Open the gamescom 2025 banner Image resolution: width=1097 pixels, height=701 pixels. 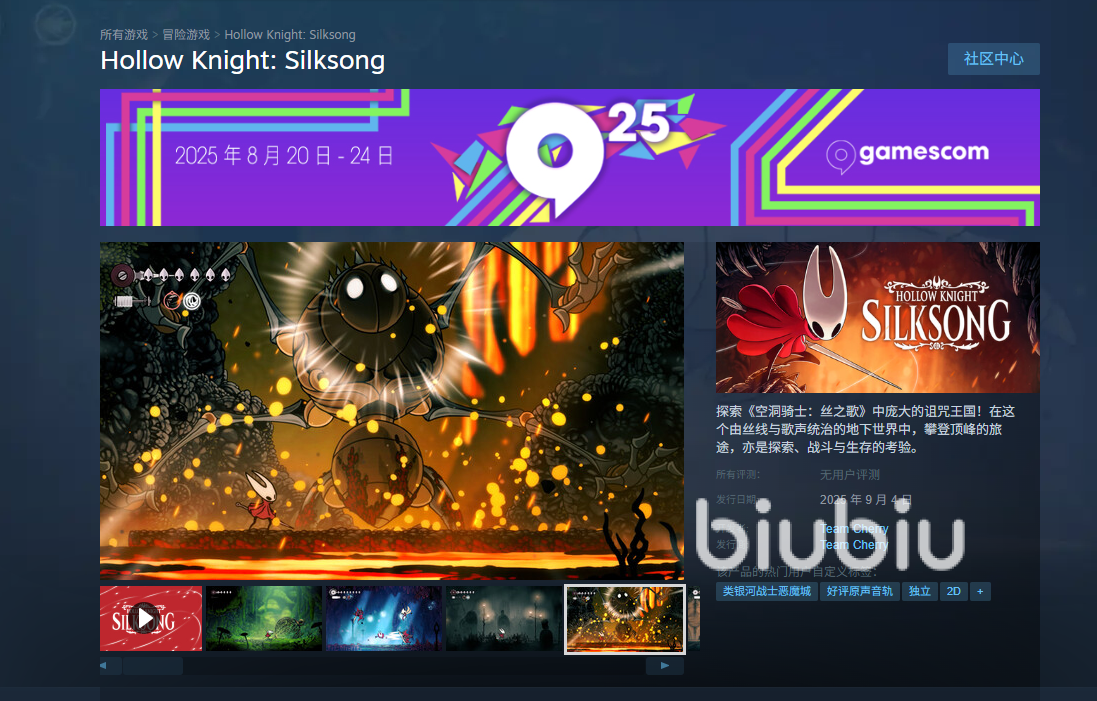pyautogui.click(x=569, y=157)
